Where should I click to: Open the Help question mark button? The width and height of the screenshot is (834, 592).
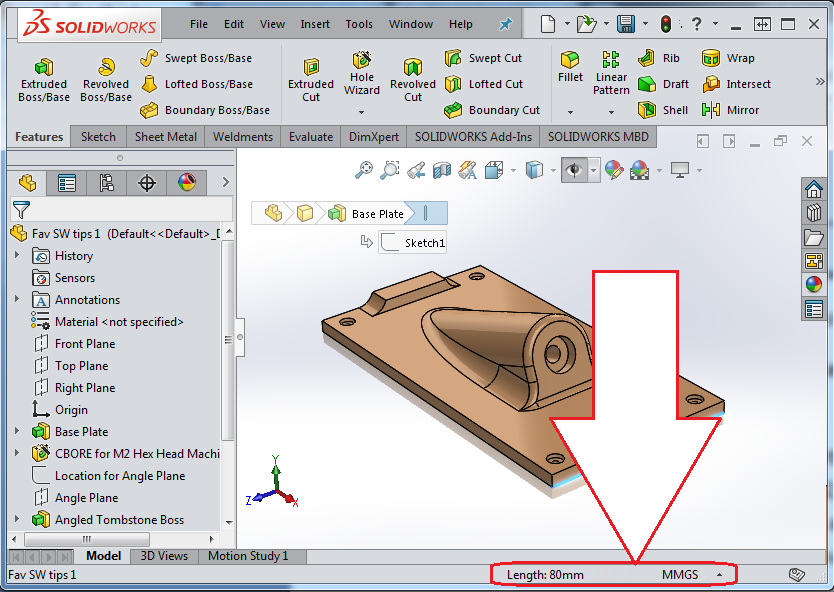tap(696, 24)
